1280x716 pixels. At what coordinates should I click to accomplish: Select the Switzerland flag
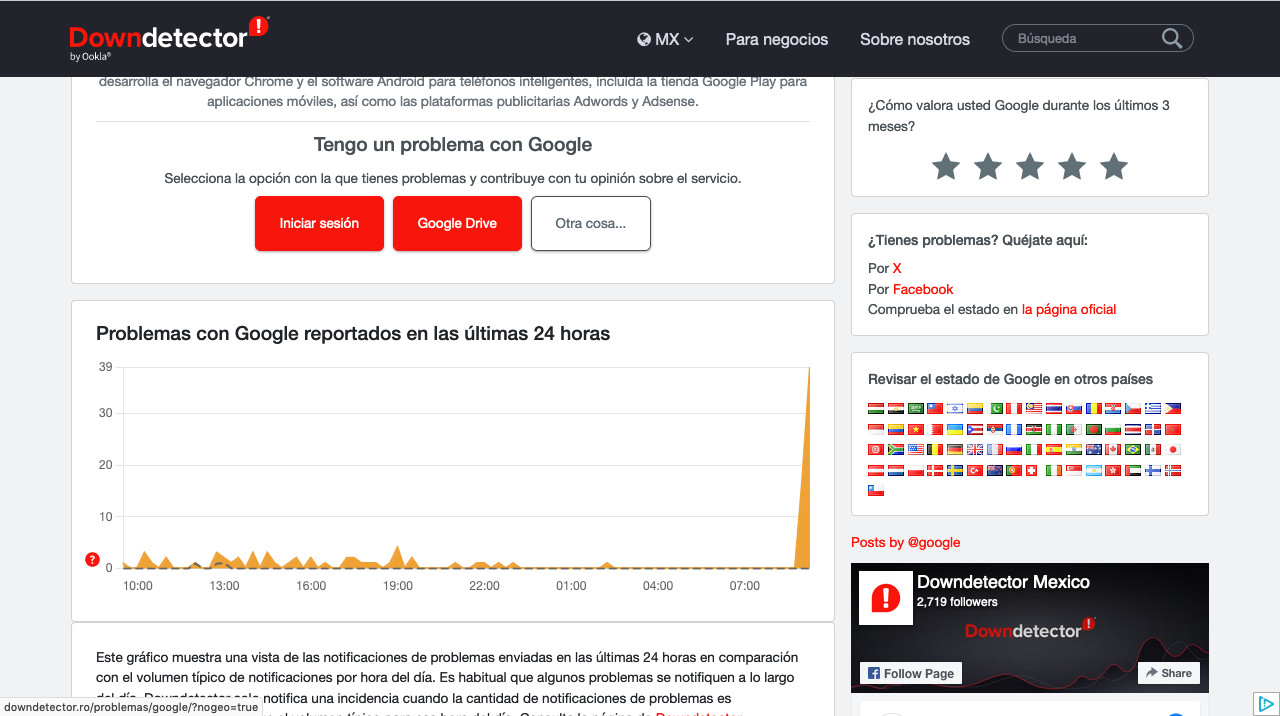pos(1032,470)
